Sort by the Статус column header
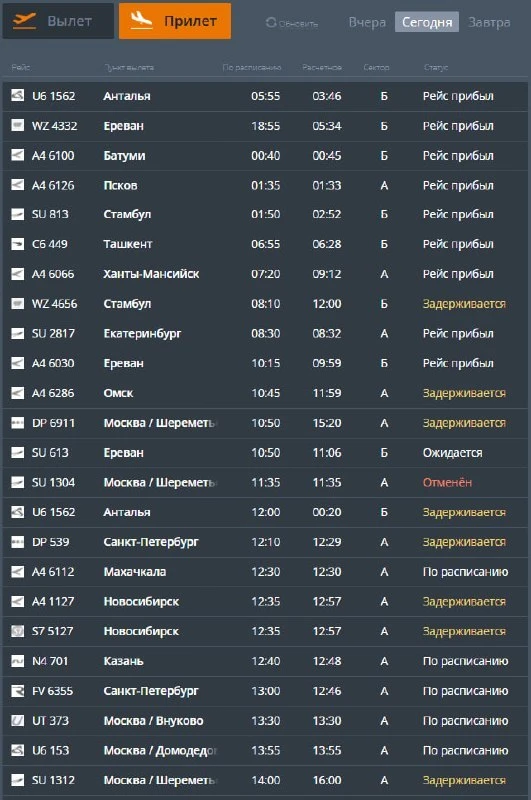Image resolution: width=531 pixels, height=800 pixels. 436,67
